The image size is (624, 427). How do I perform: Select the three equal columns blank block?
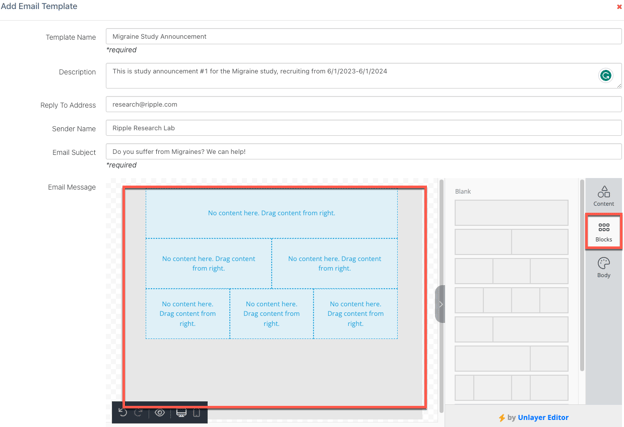click(511, 271)
